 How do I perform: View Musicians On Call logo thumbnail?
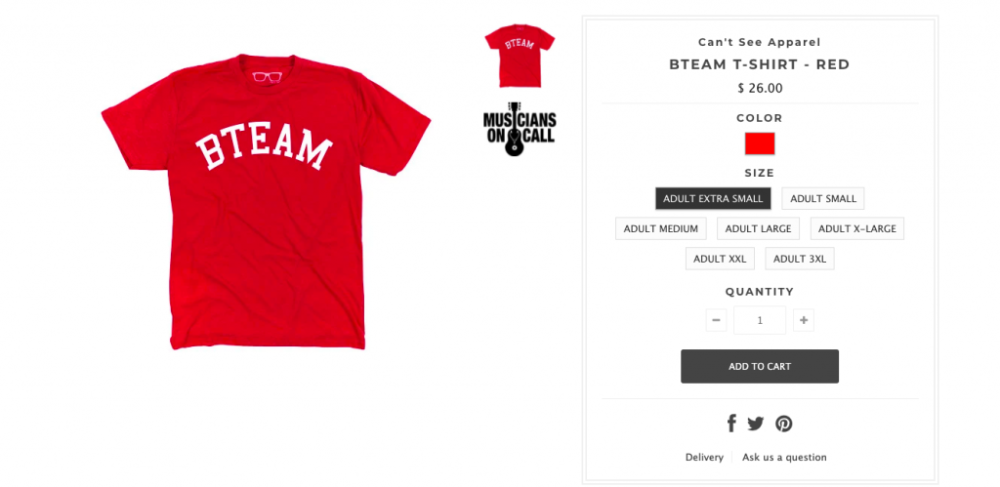(x=519, y=128)
